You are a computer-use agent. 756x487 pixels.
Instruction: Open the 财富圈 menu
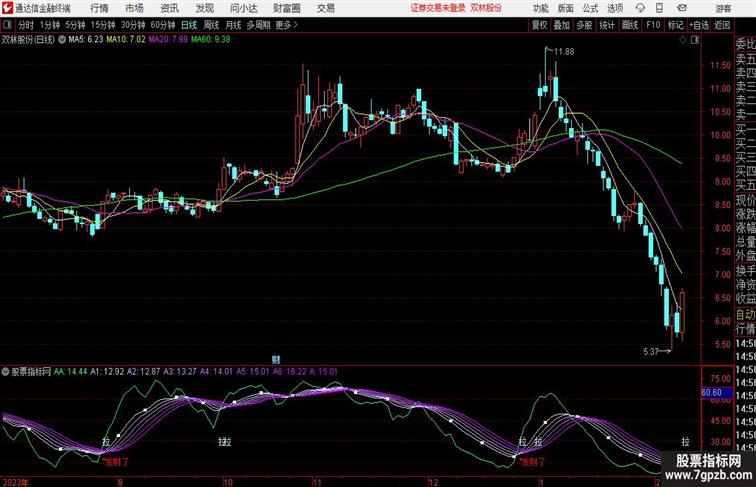click(x=286, y=8)
